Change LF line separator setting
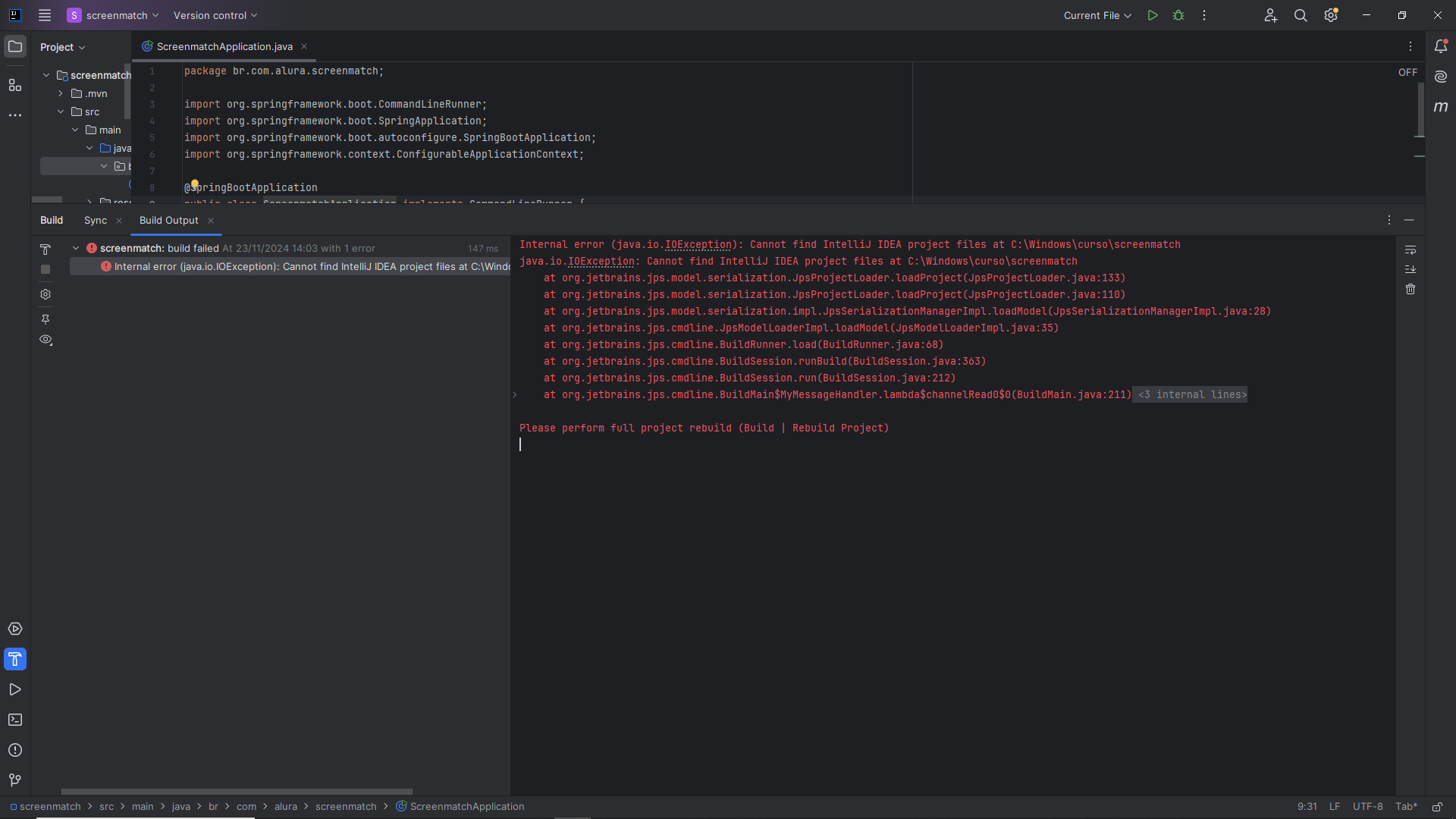This screenshot has height=819, width=1456. 1335,807
